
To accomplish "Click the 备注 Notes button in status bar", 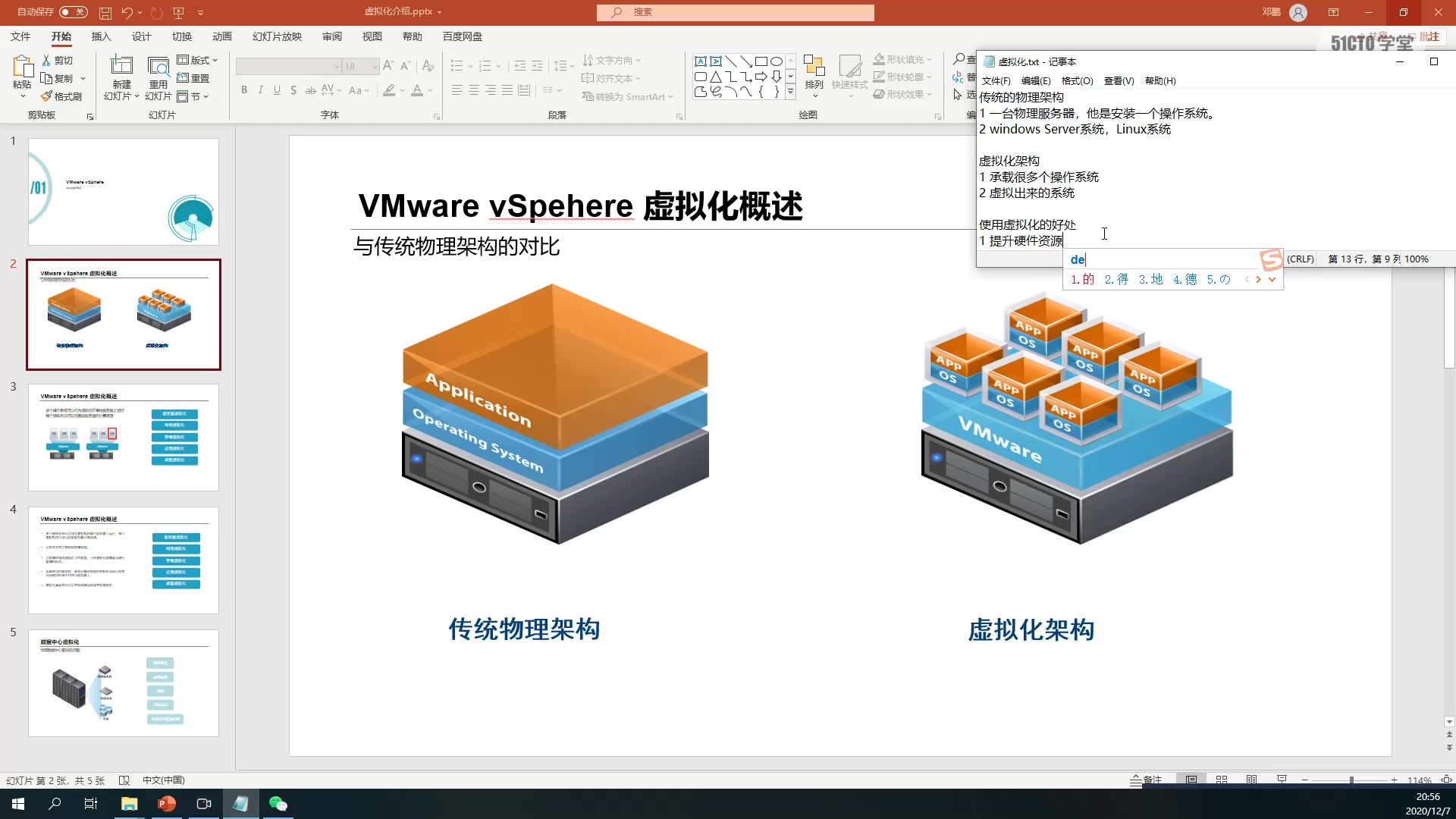I will click(x=1146, y=780).
